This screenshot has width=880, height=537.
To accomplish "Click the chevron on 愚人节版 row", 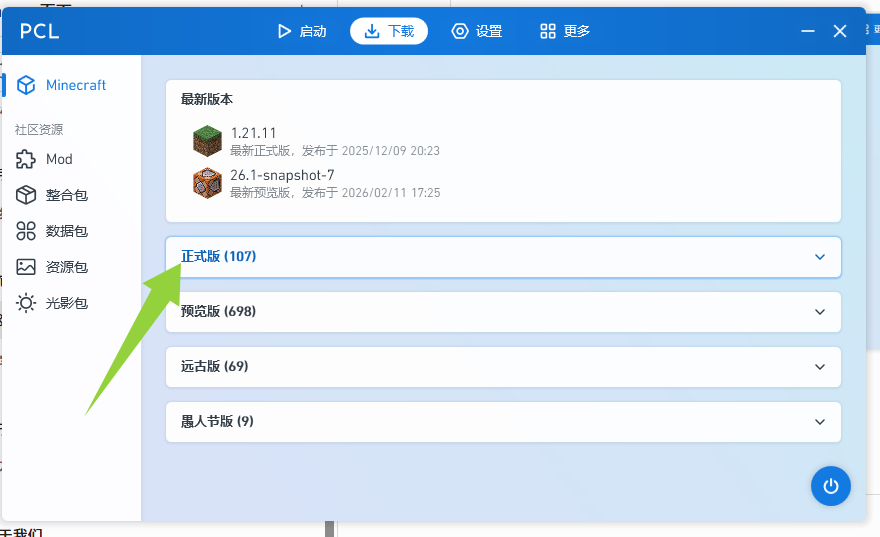I will pyautogui.click(x=819, y=422).
